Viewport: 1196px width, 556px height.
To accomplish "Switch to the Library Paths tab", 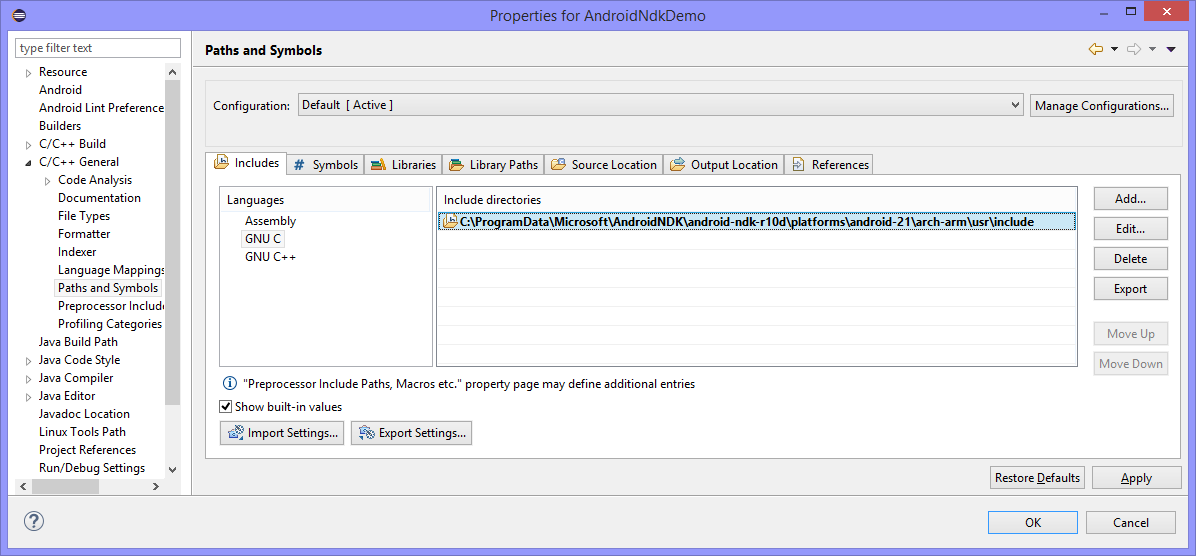I will tap(493, 165).
